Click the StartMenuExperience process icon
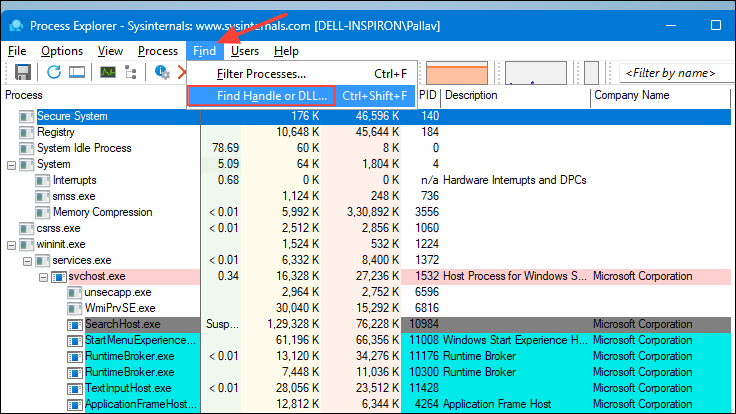Image resolution: width=736 pixels, height=414 pixels. pos(75,340)
